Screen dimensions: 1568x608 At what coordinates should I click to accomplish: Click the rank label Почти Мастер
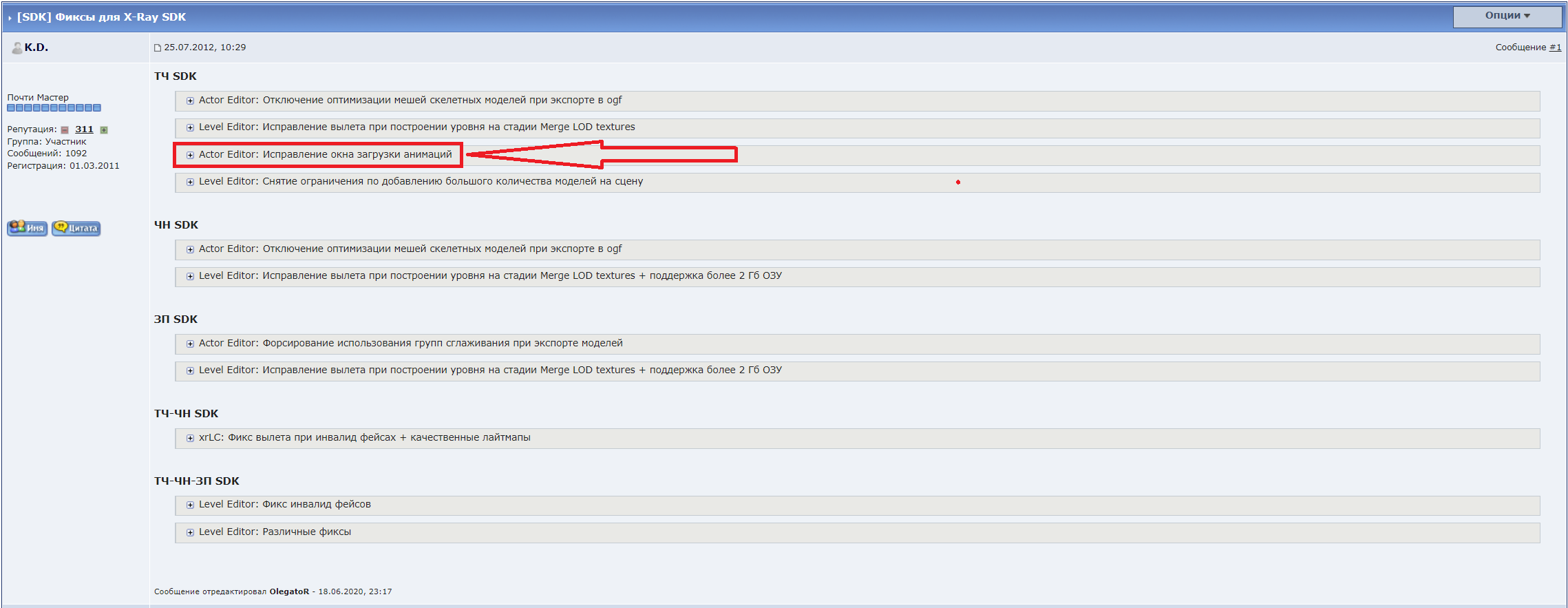click(x=38, y=98)
